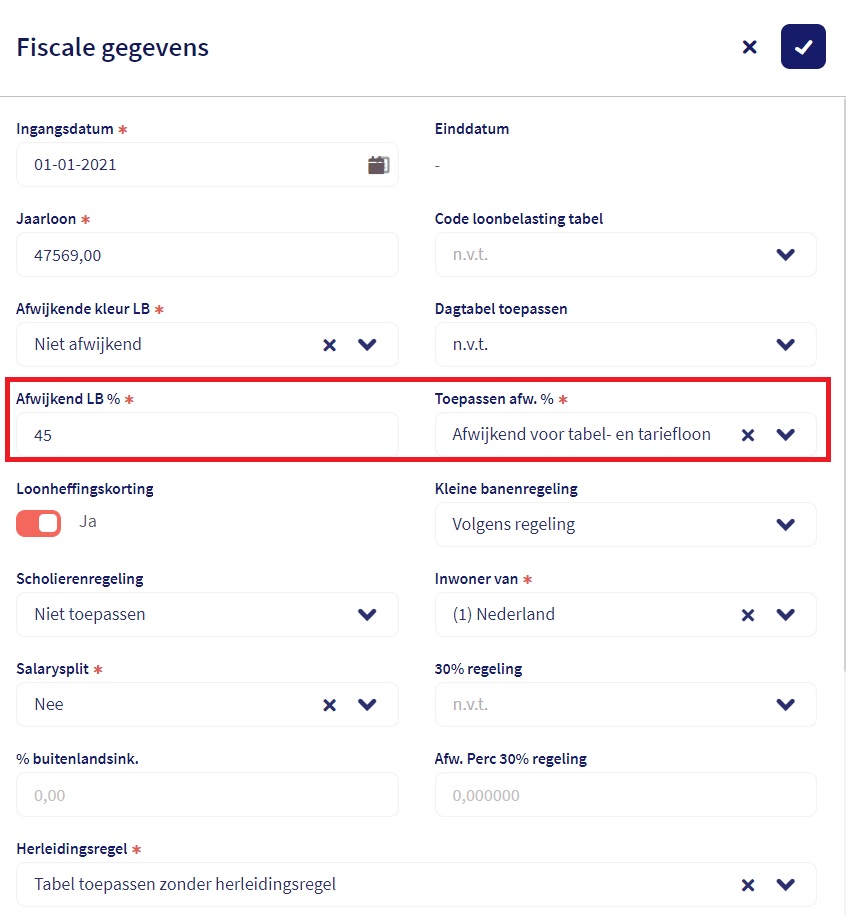Click the Afwijkend LB % field
The width and height of the screenshot is (846, 915).
207,435
